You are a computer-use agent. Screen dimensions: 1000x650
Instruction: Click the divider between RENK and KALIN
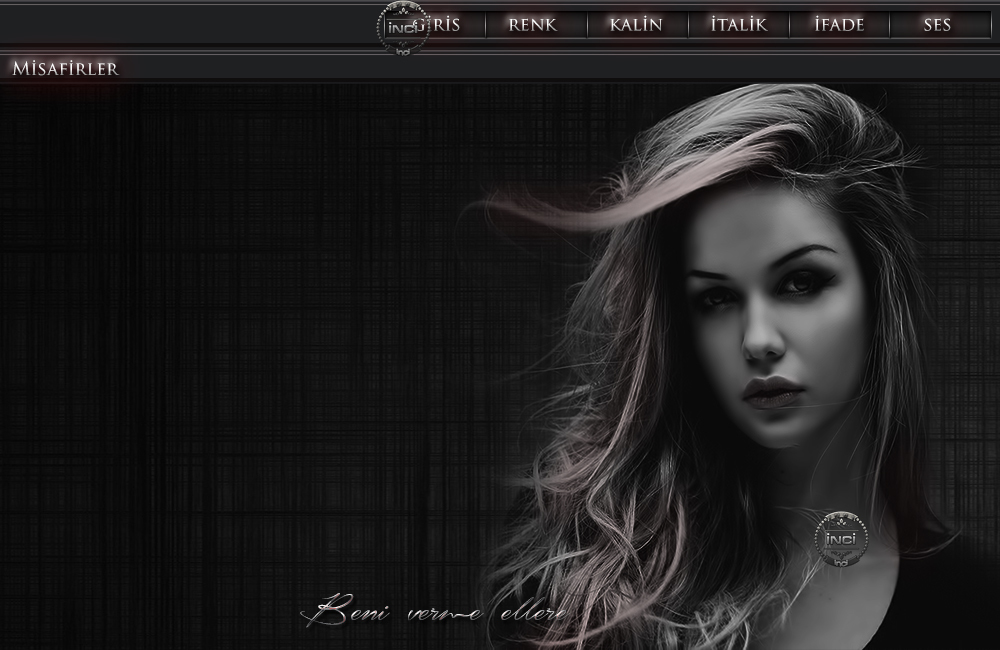click(x=586, y=25)
